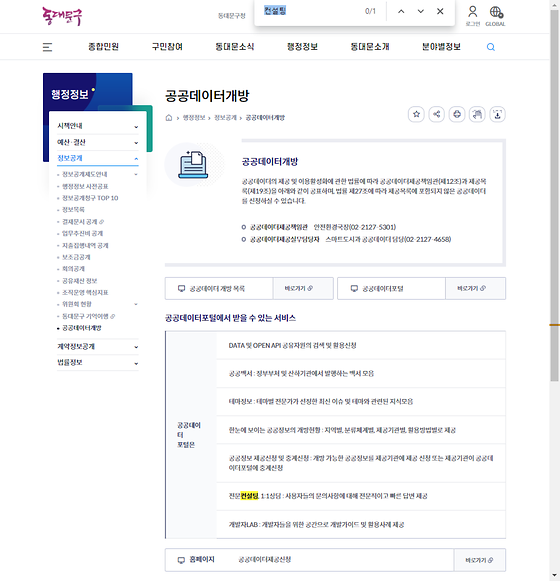The width and height of the screenshot is (560, 581).
Task: Click the highlighted 컨설팅 search match
Action: coord(249,496)
